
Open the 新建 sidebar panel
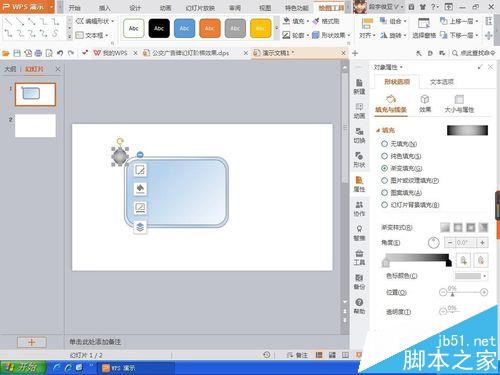[x=359, y=87]
